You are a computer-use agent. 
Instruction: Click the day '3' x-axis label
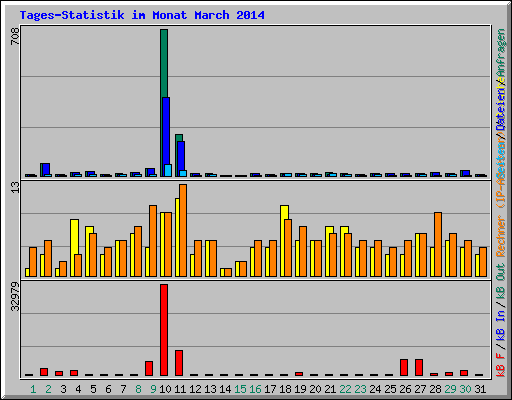(63, 389)
